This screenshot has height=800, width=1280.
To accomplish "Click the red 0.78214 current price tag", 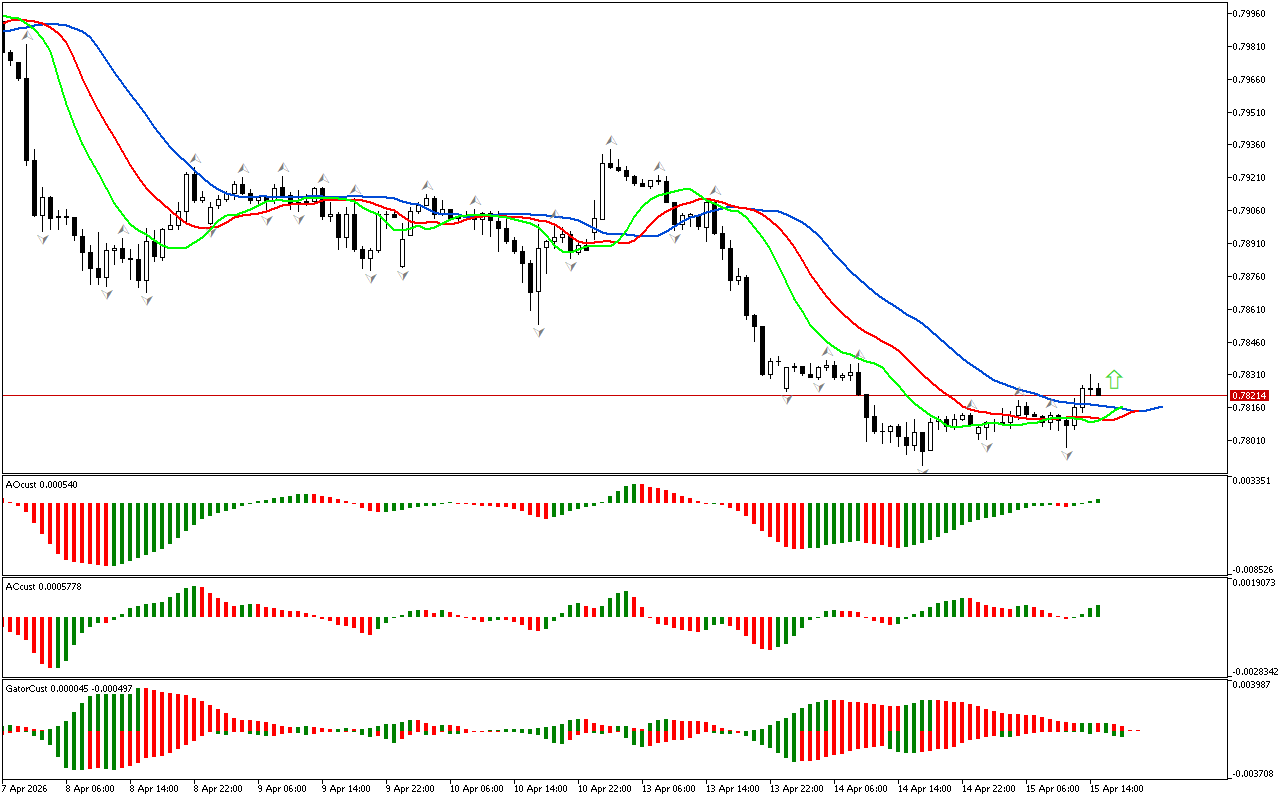I will pos(1250,396).
